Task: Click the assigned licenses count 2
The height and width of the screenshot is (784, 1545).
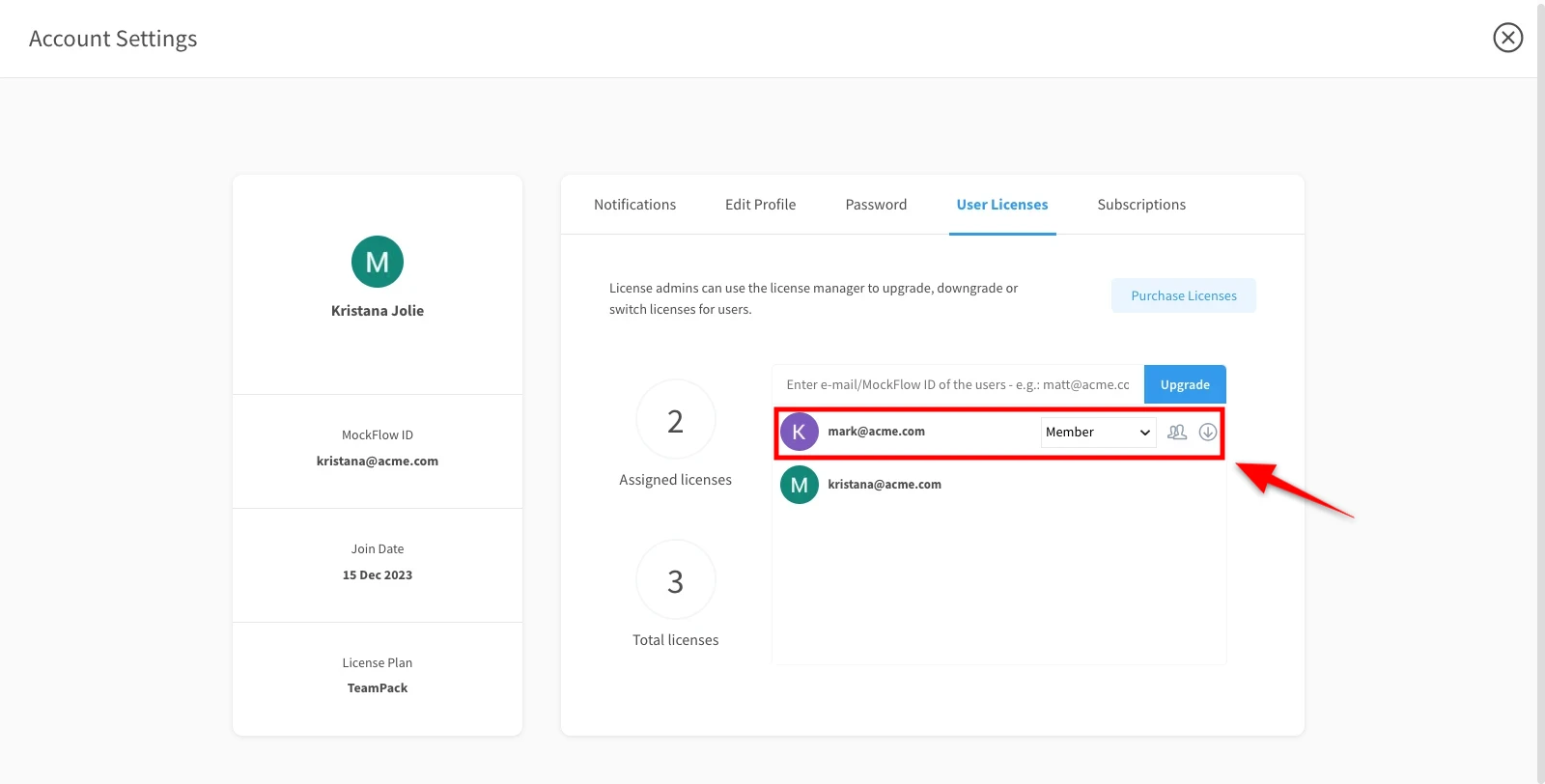Action: coord(676,420)
